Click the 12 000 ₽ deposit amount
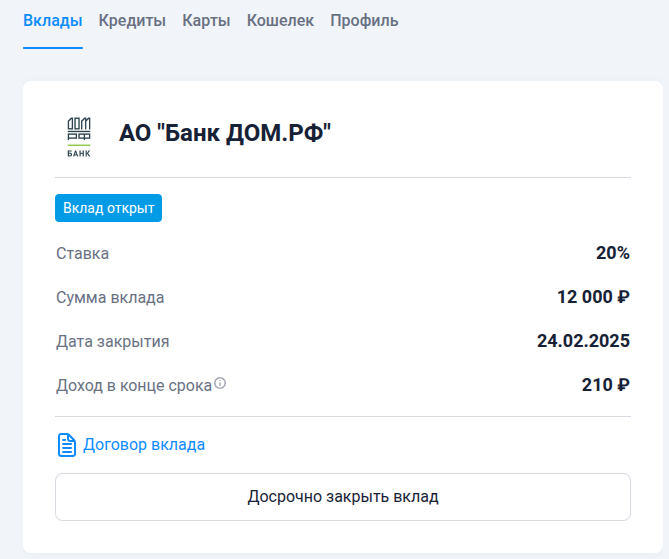 (593, 297)
